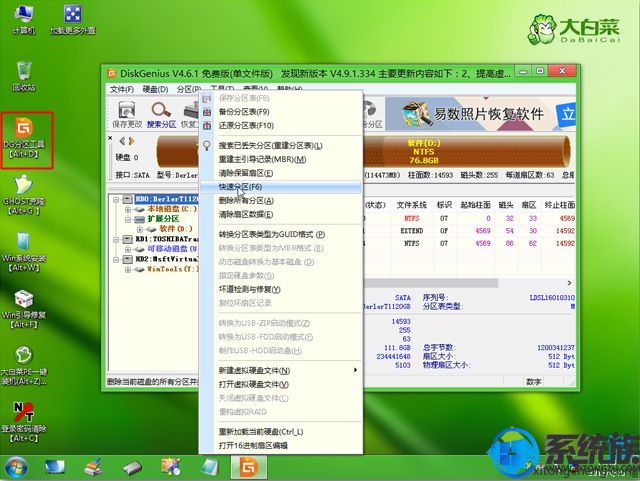
Task: Choose 打开虚拟硬盘文件(V) menu entry
Action: [281, 385]
